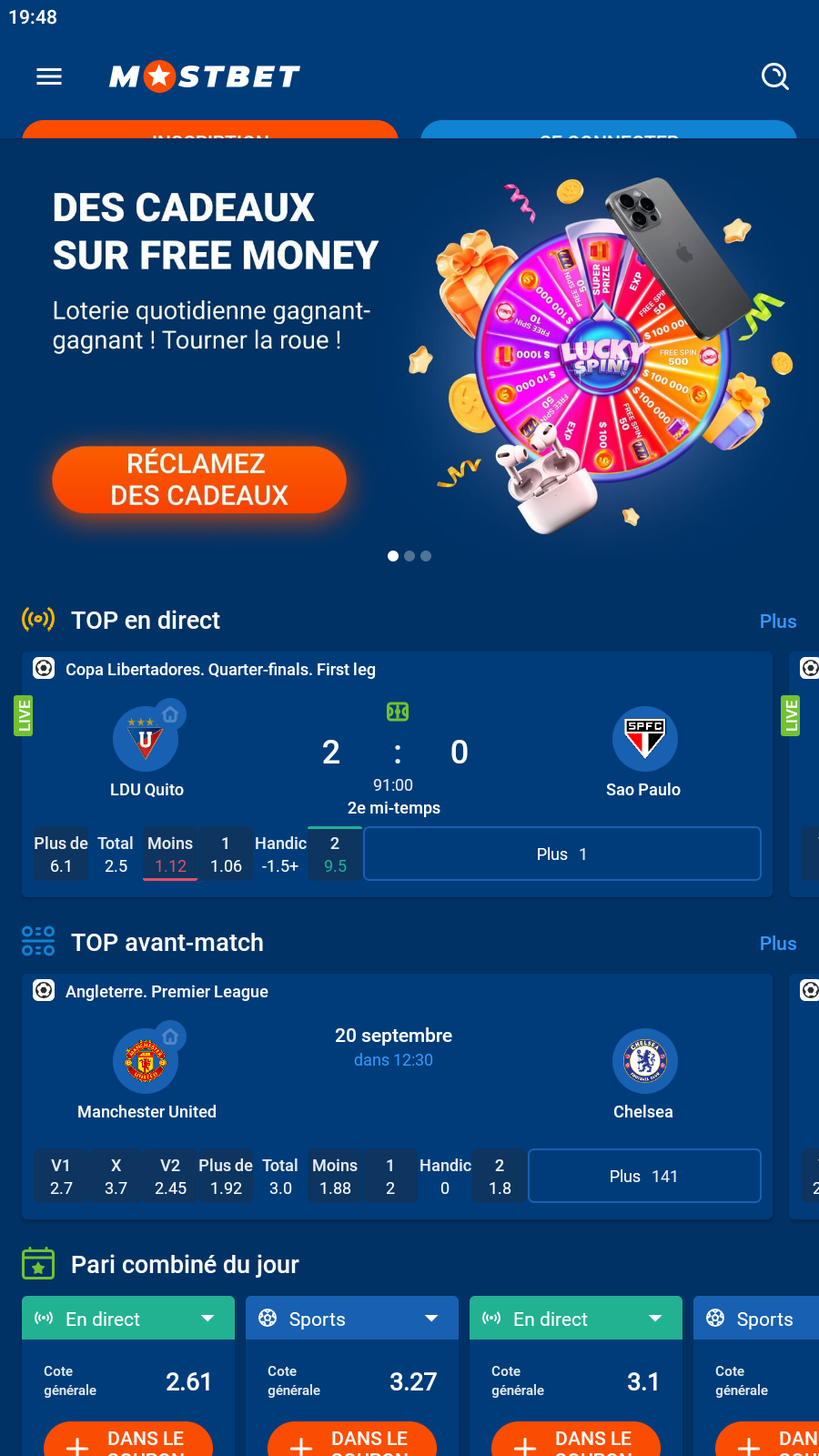Open the hamburger menu
The width and height of the screenshot is (819, 1456).
pos(49,76)
